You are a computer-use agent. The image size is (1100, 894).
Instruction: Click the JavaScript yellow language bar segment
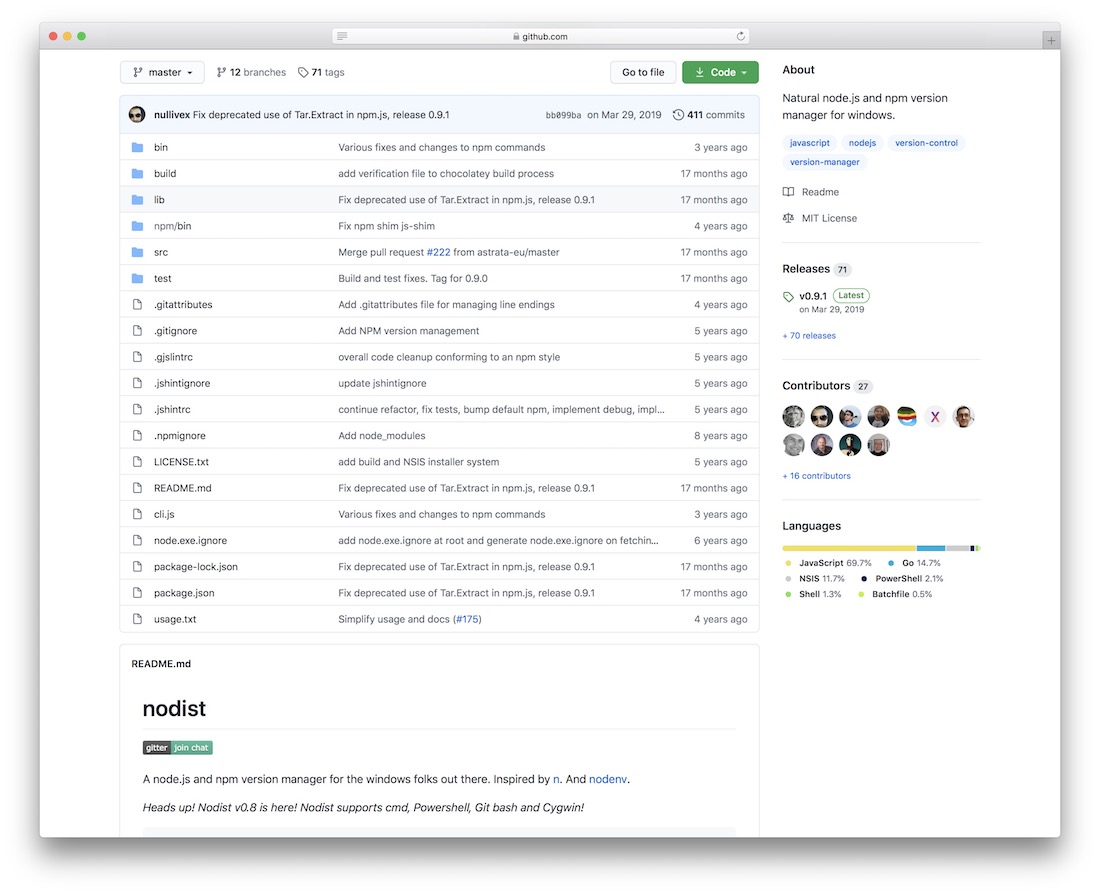point(849,548)
